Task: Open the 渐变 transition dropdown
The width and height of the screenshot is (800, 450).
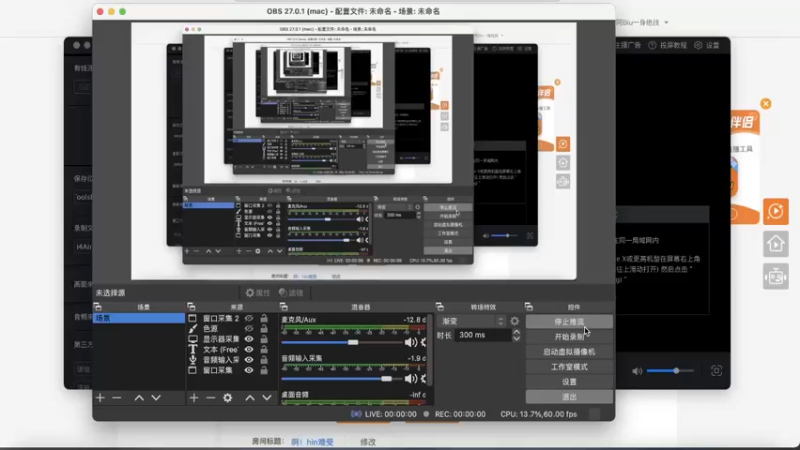Action: [472, 321]
